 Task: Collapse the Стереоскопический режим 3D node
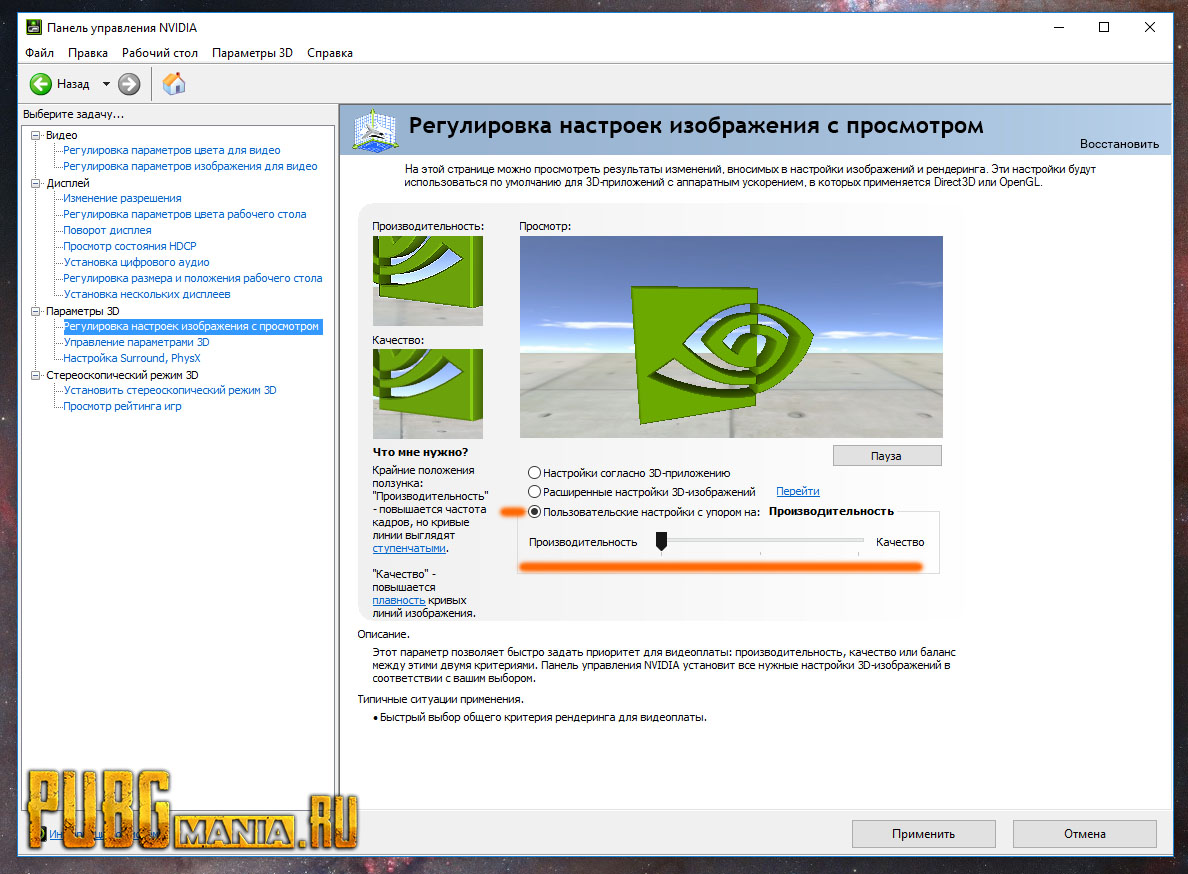(35, 375)
